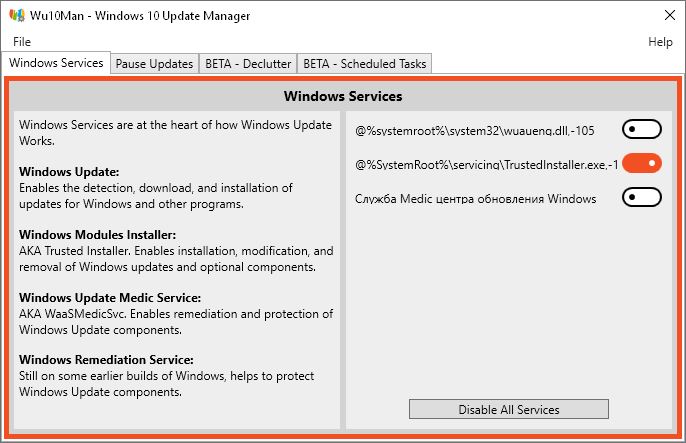Click the Служба Medic центра обновления label
The image size is (686, 443).
(x=475, y=198)
